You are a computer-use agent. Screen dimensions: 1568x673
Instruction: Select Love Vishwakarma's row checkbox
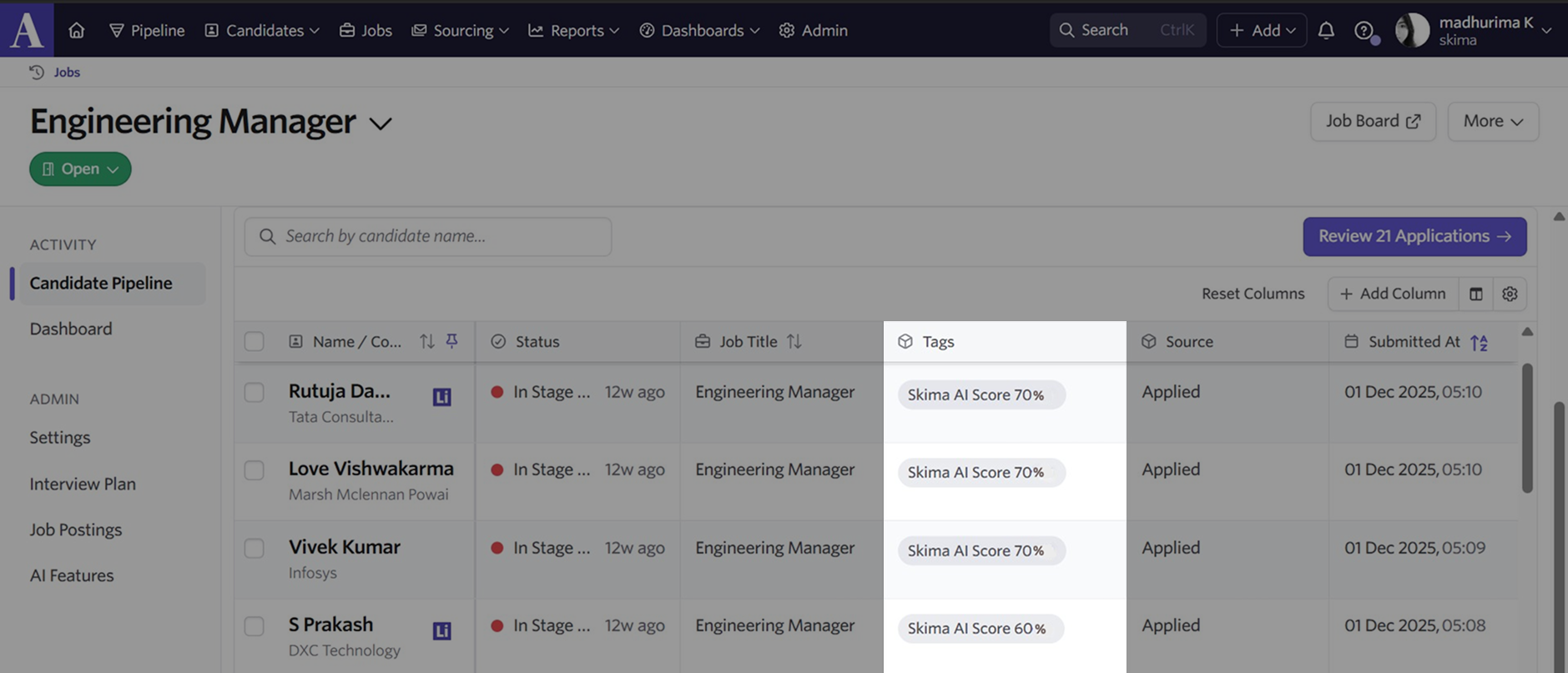point(255,470)
